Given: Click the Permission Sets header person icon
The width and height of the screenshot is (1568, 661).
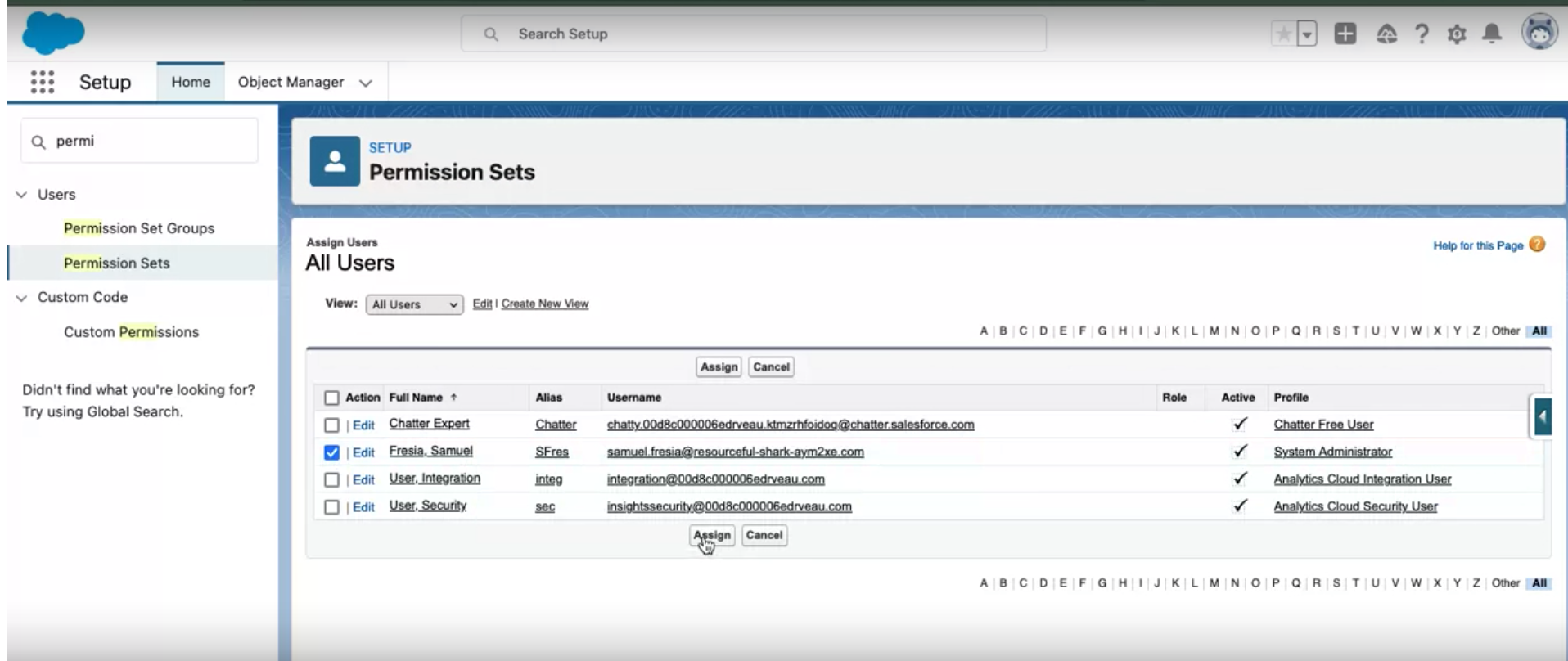Looking at the screenshot, I should click(335, 161).
